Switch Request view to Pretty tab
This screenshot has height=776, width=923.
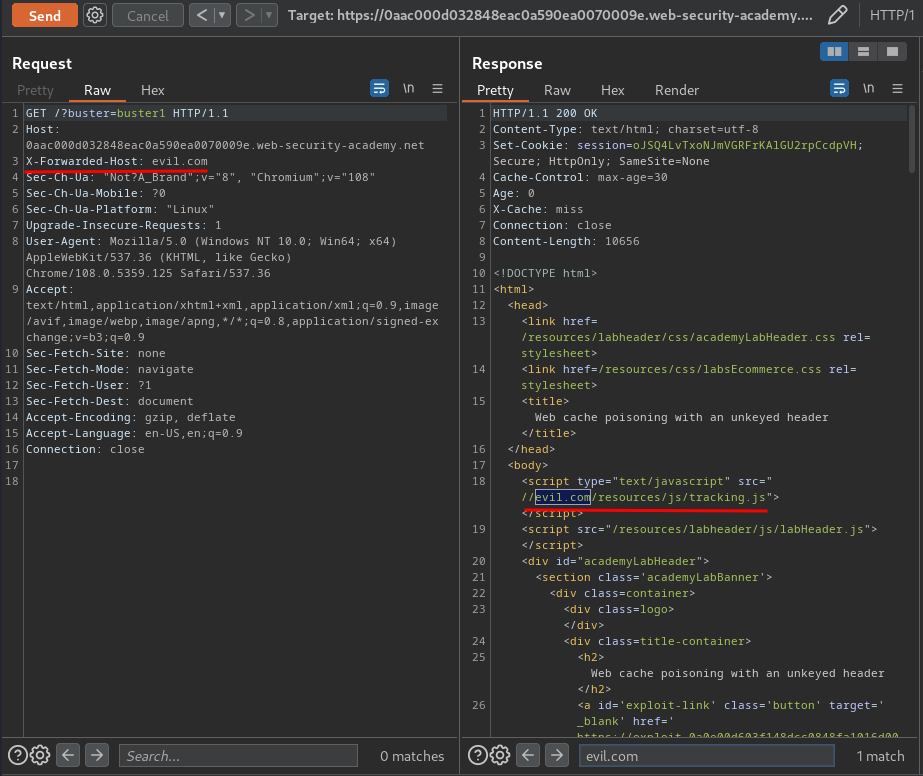(x=35, y=90)
